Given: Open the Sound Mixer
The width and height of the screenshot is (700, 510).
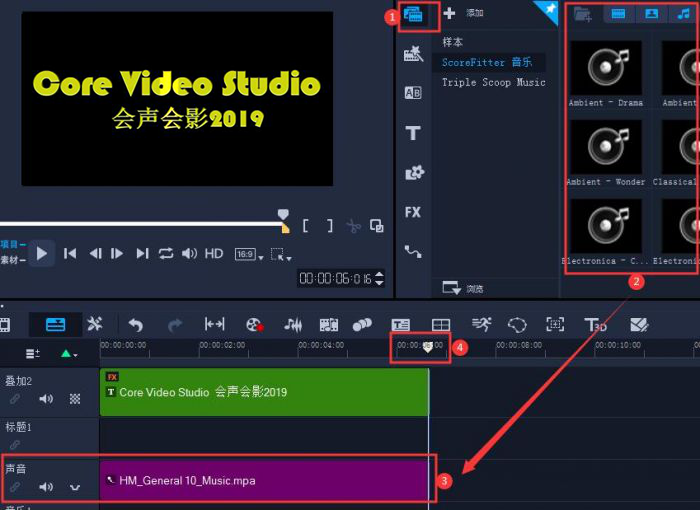Looking at the screenshot, I should pos(293,325).
